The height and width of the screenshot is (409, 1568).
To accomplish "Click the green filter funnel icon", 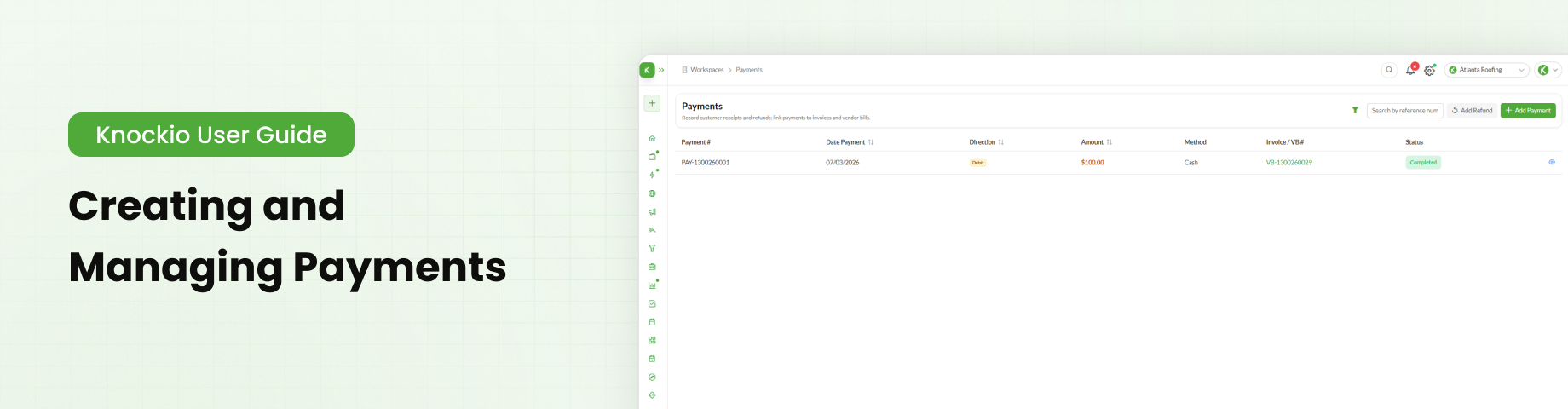I will point(1355,110).
